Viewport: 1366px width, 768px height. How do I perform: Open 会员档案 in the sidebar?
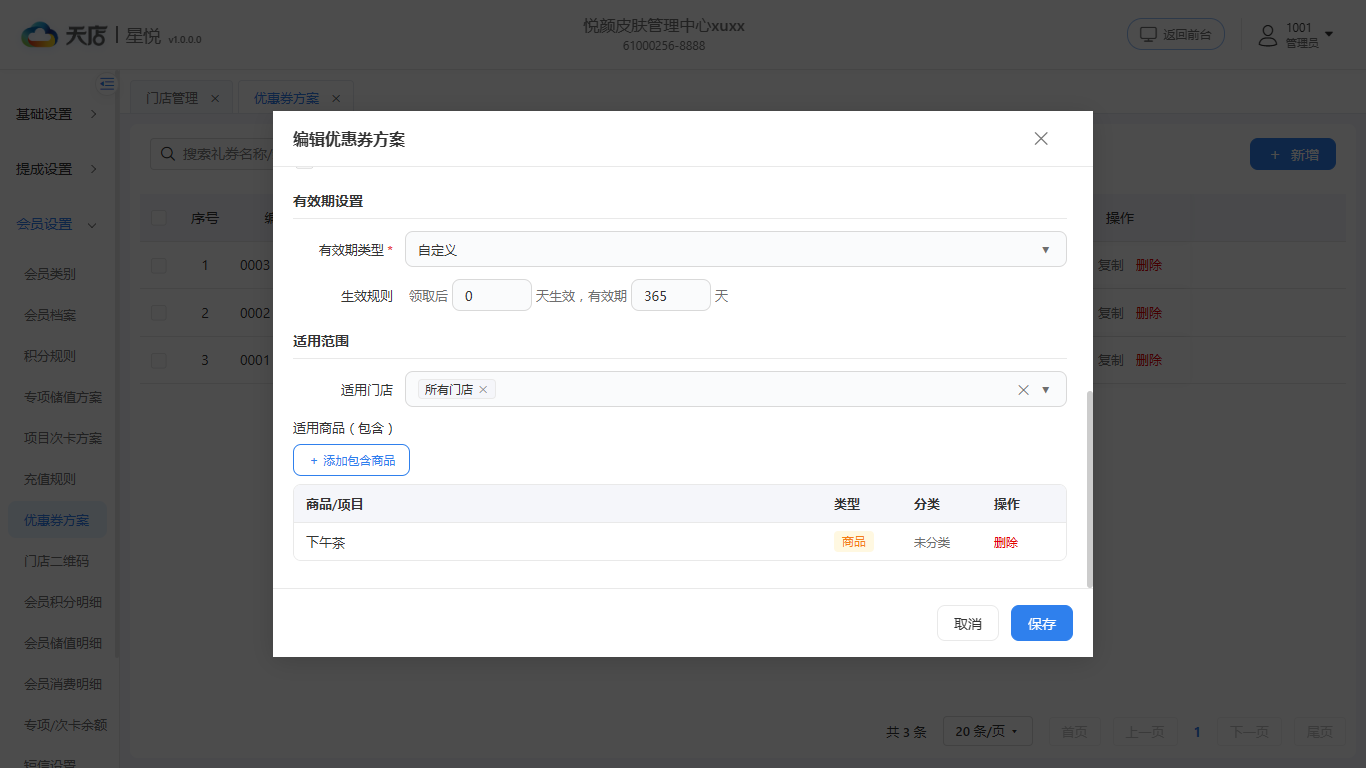click(50, 315)
